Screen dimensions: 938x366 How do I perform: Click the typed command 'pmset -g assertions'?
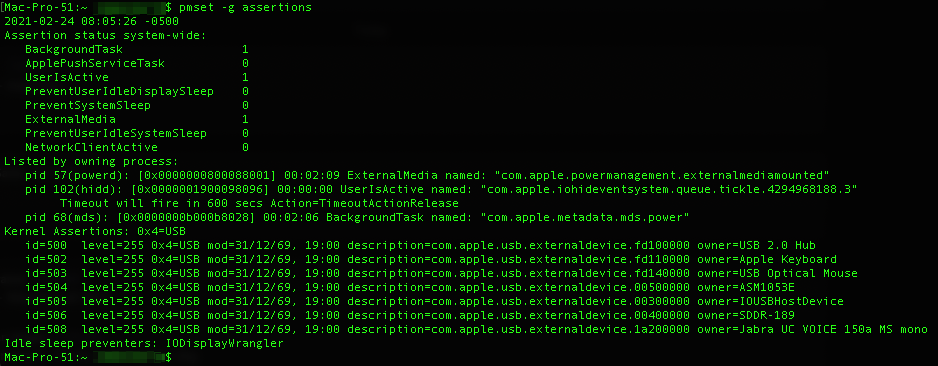[x=245, y=8]
